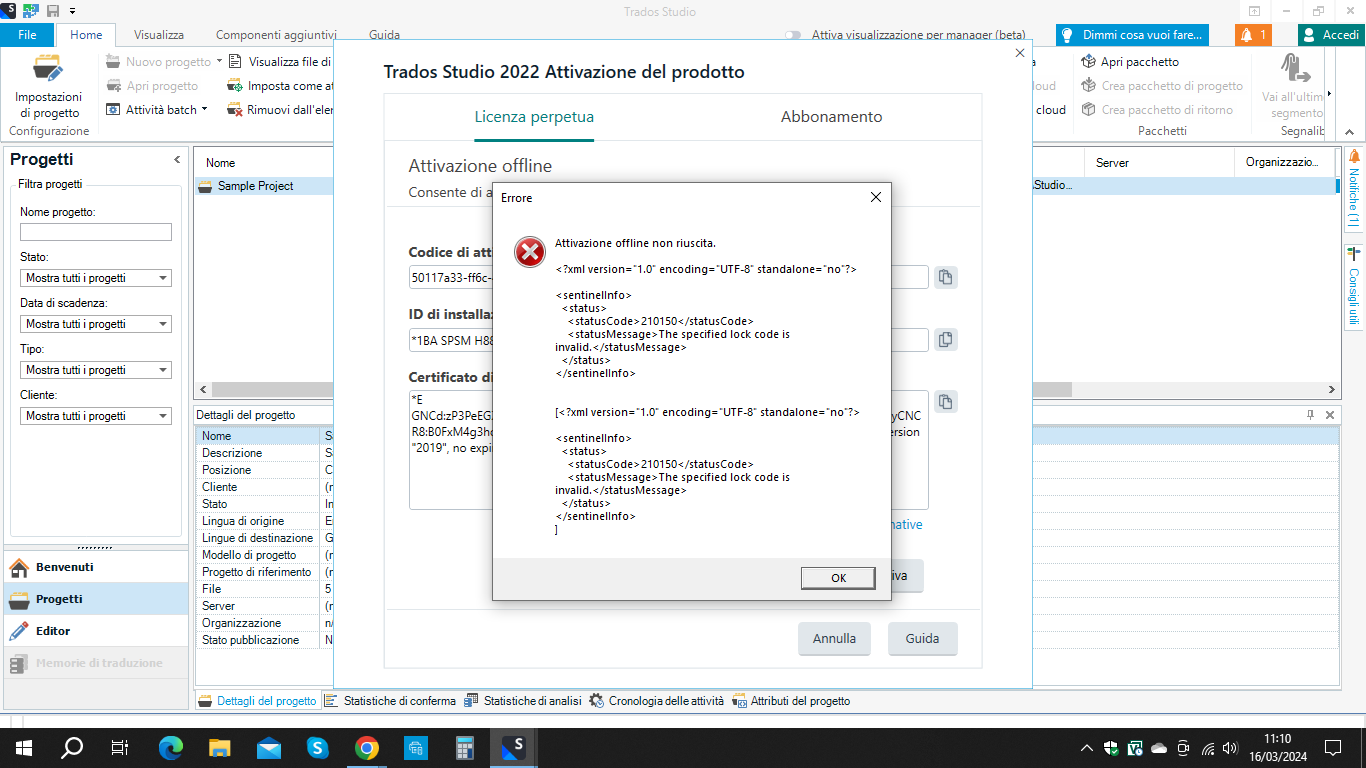Select the Statistiche di conferma tab
The image size is (1366, 768).
point(391,701)
